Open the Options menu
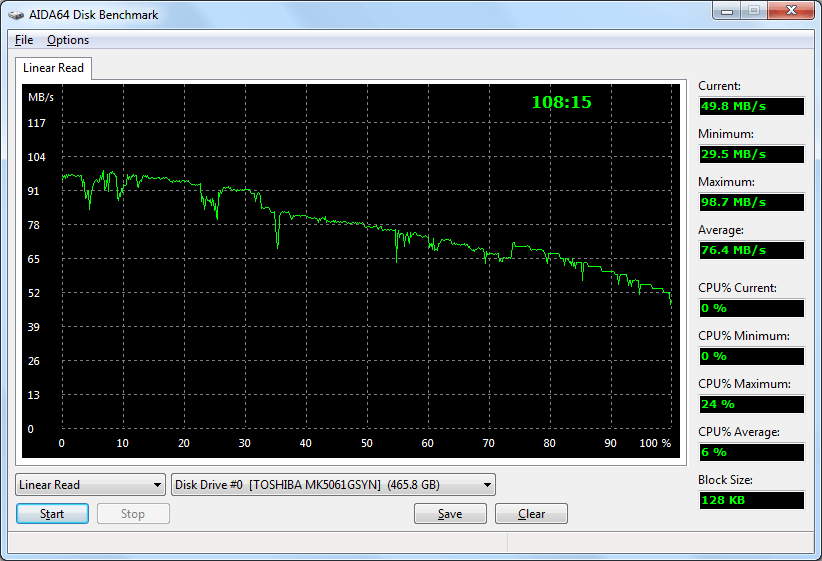 tap(68, 40)
